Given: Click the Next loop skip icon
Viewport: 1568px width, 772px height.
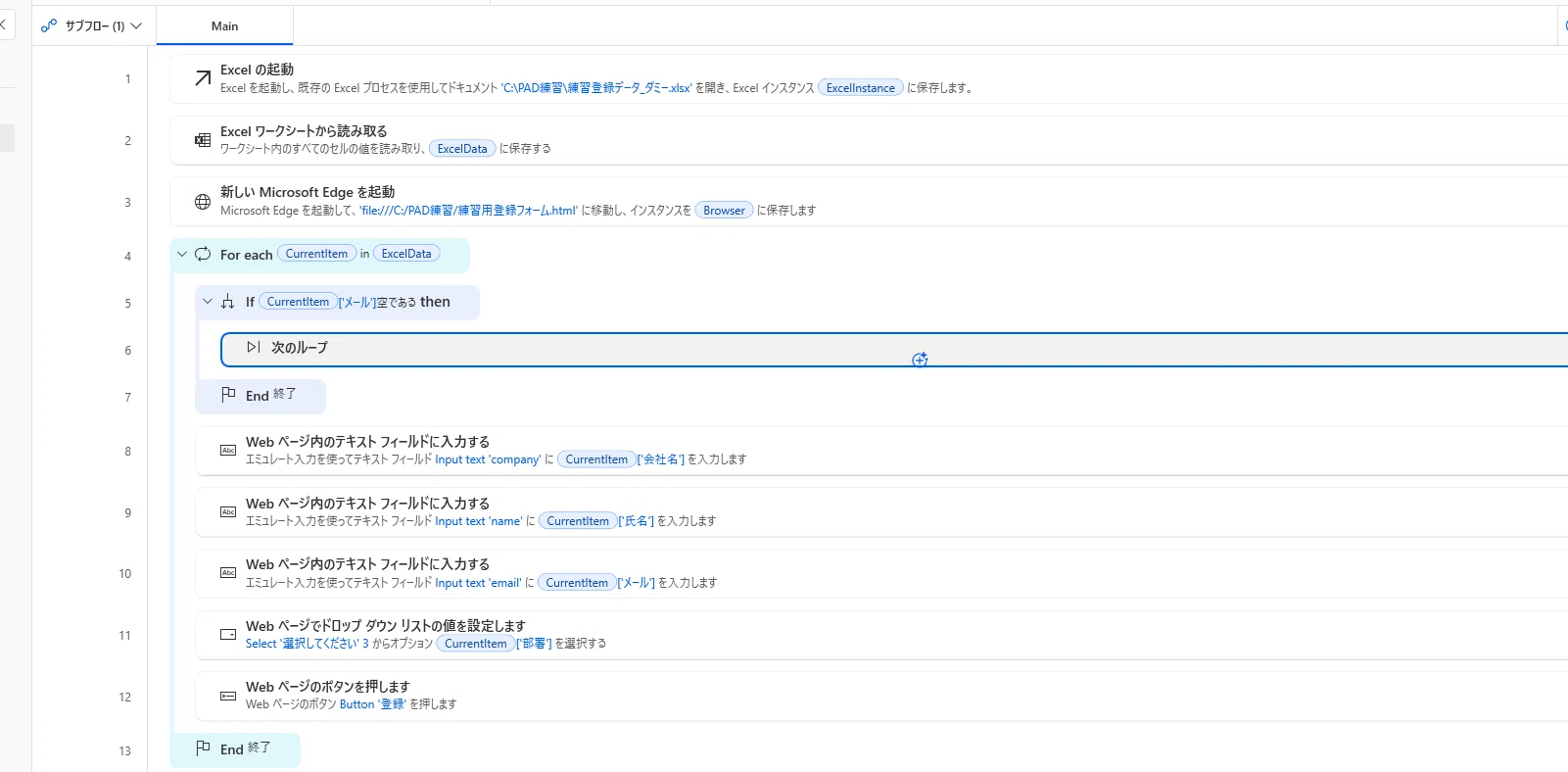Looking at the screenshot, I should pos(254,347).
